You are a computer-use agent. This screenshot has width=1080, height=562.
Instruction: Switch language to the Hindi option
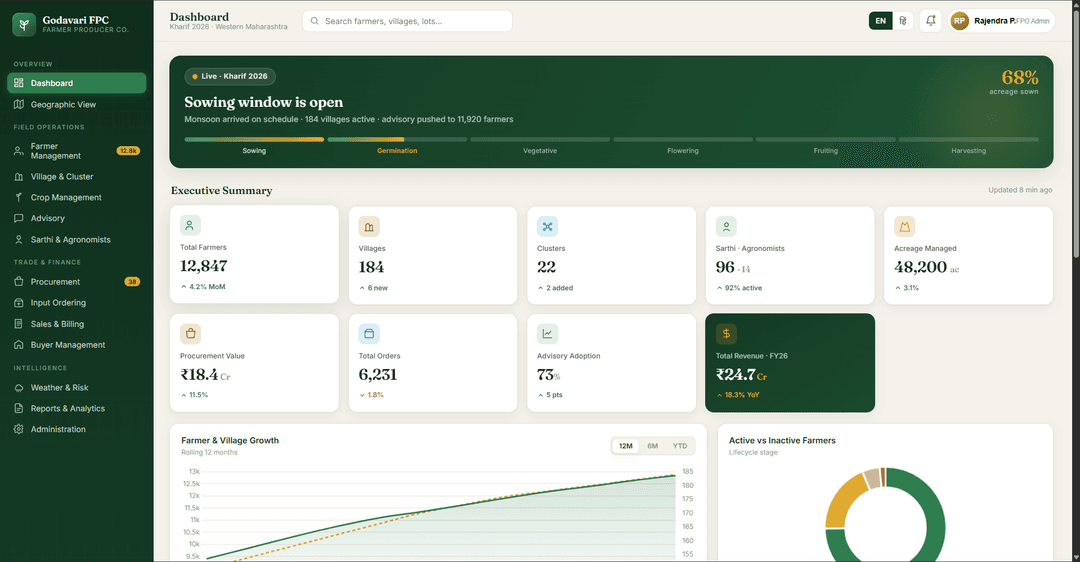pos(902,21)
